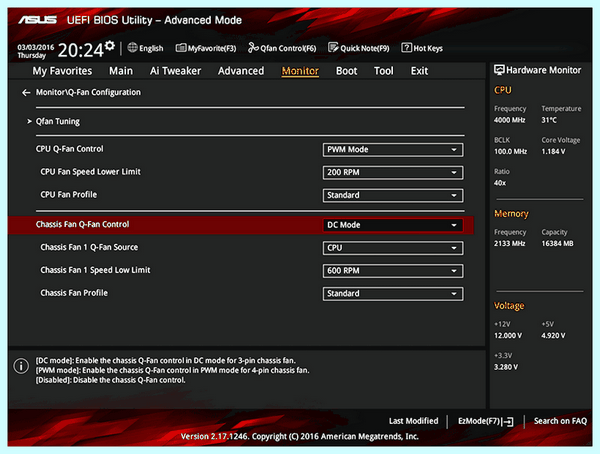Screen dimensions: 600x454
Task: Click the Hot Keys question mark icon
Action: click(x=406, y=48)
